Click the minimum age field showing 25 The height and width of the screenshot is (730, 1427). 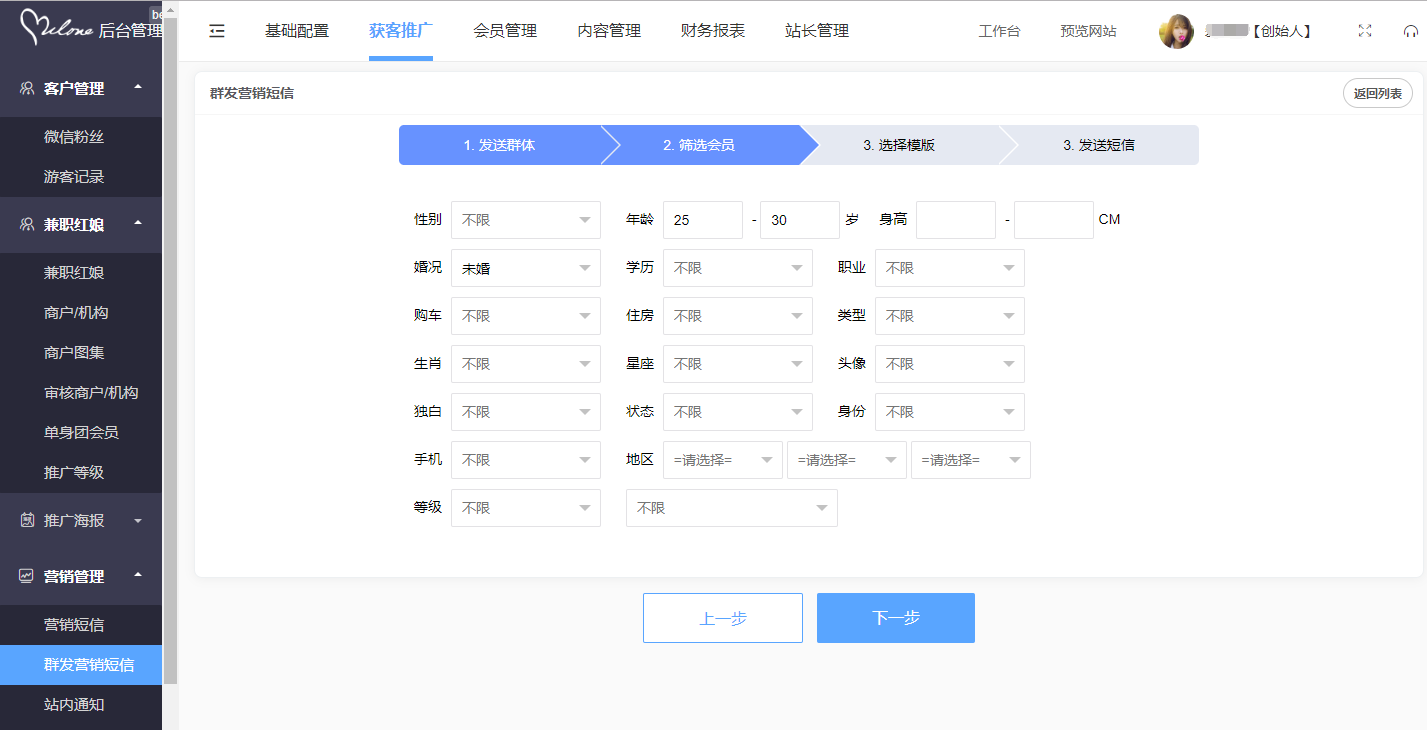point(703,220)
